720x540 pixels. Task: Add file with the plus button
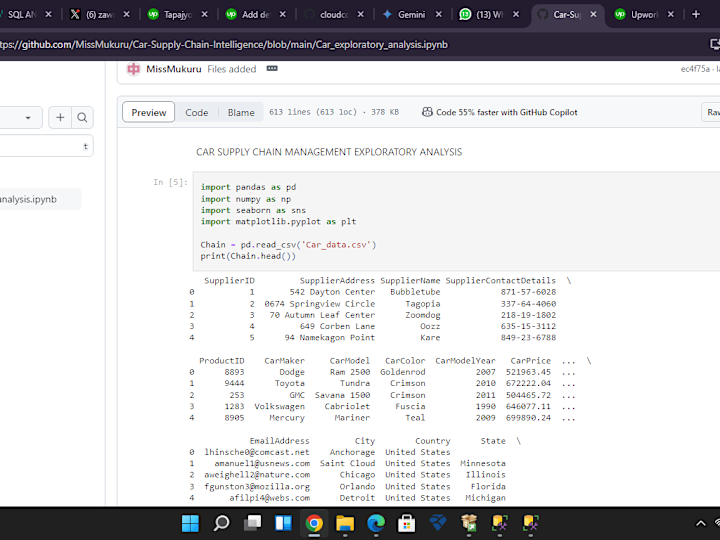tap(60, 118)
